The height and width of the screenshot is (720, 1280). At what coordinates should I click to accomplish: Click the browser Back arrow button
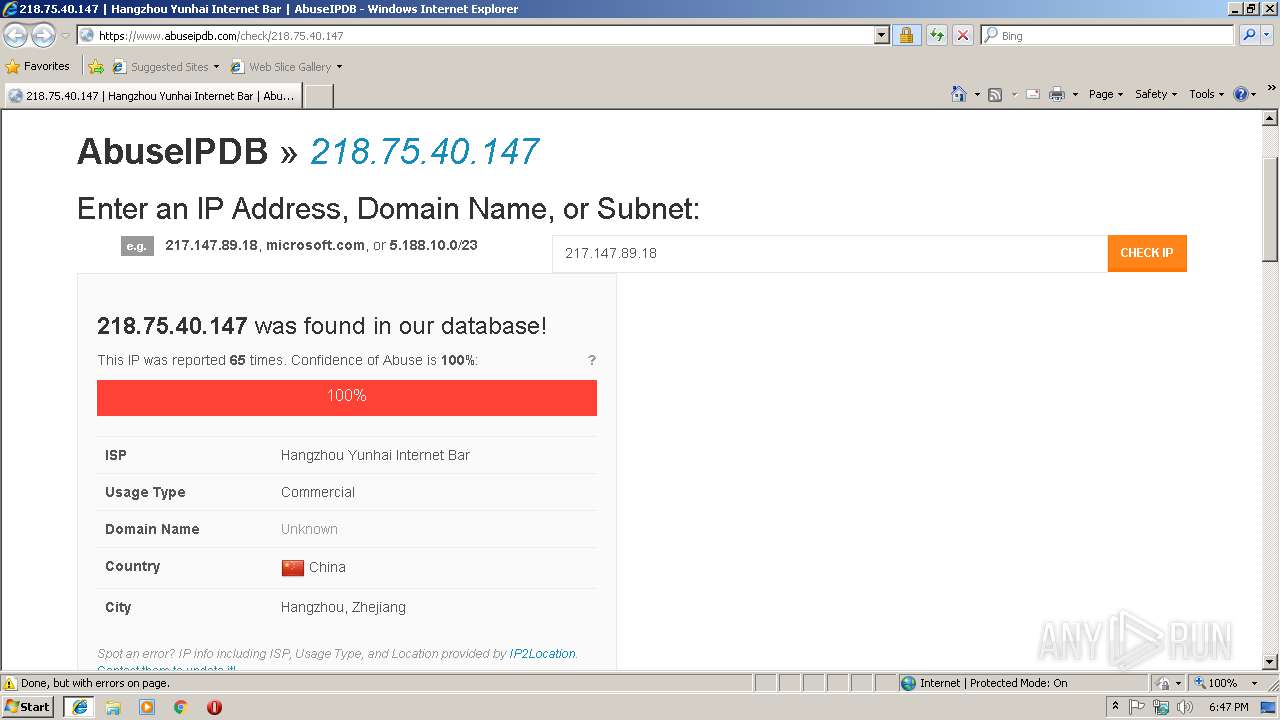tap(15, 36)
